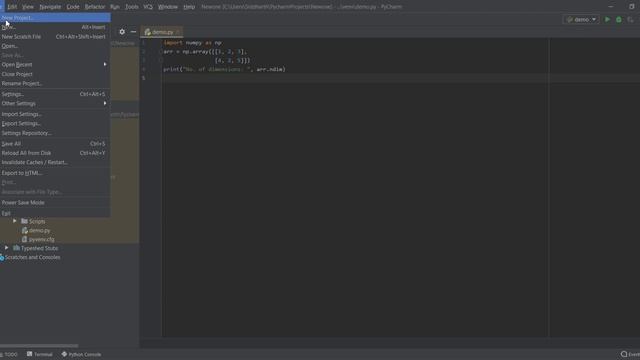Click the print statement line in the editor
The width and height of the screenshot is (640, 360).
224,69
